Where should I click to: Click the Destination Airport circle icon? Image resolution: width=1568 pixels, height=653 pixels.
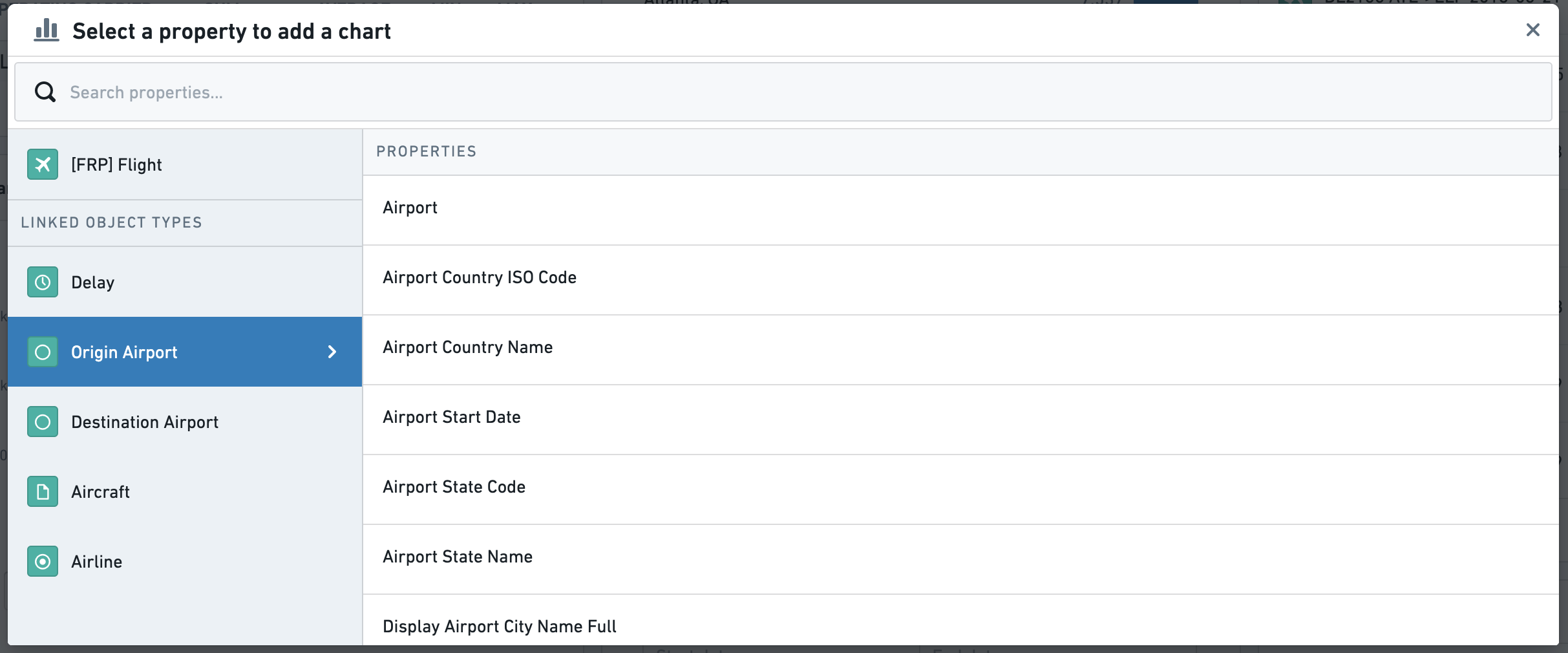coord(43,422)
